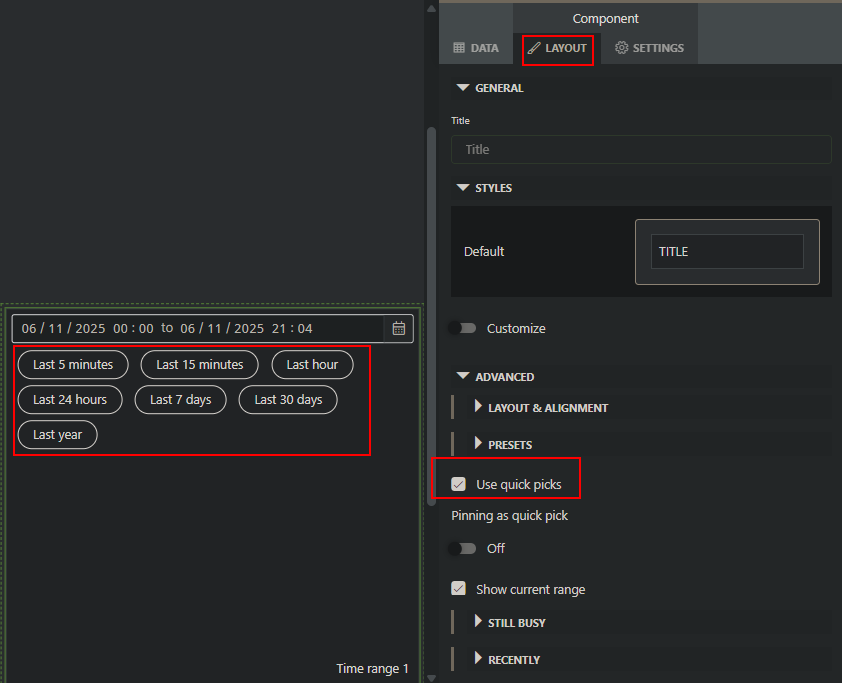Open the Layout tab
842x683 pixels.
tap(558, 48)
